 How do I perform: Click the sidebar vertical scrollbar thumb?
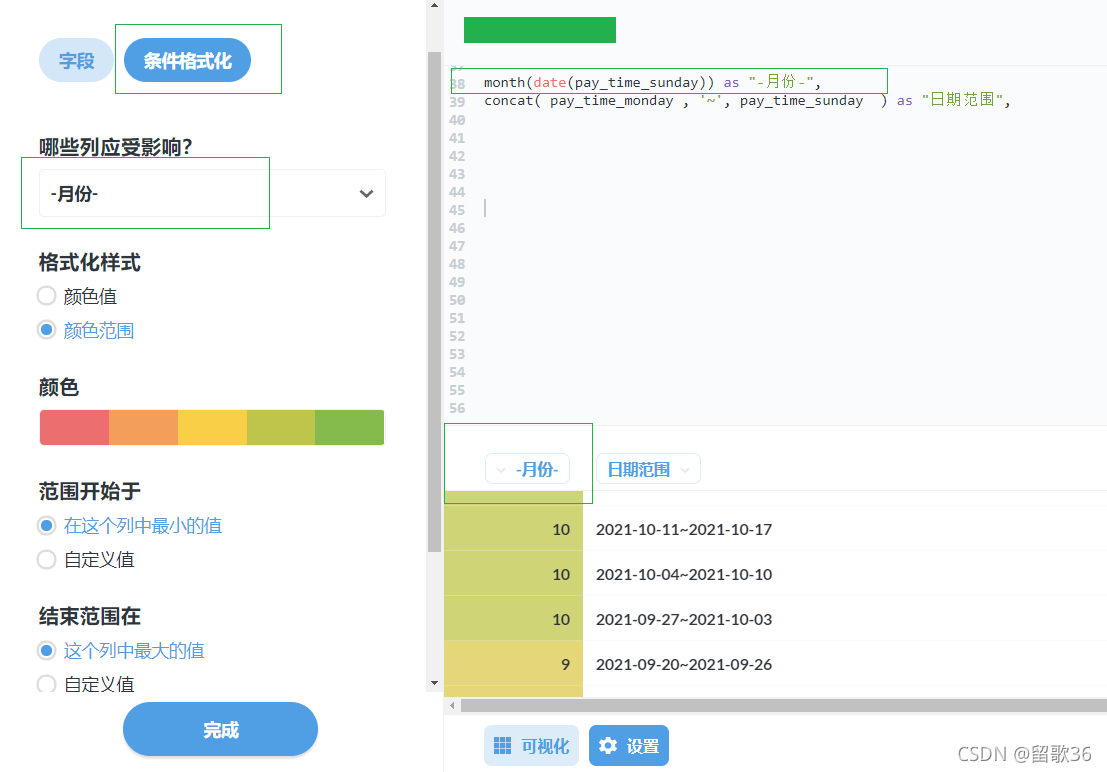point(434,302)
